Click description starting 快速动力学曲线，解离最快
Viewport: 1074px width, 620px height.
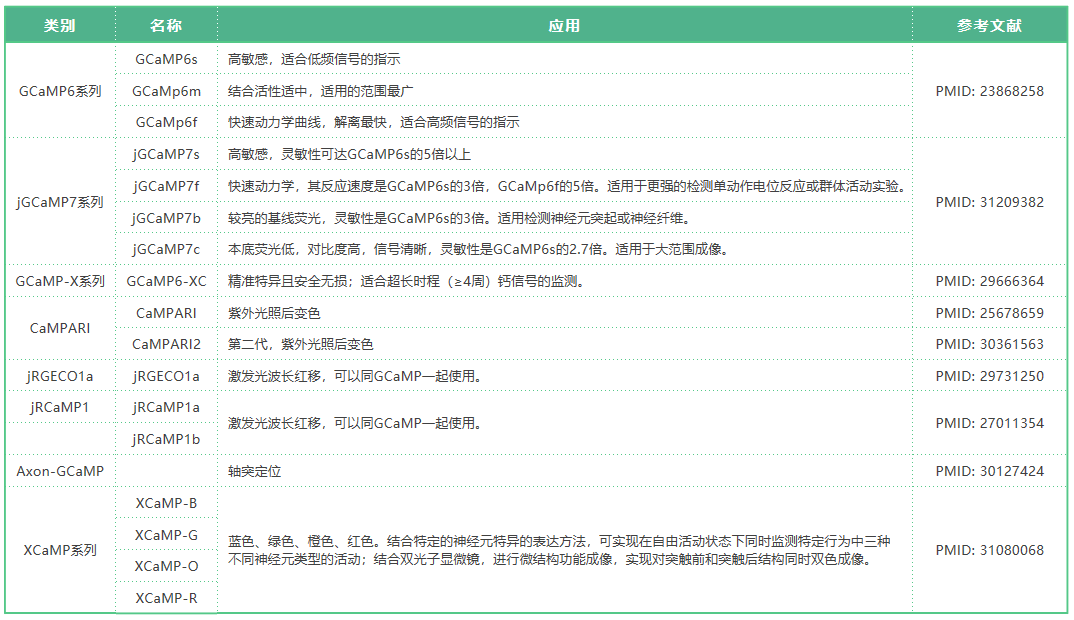coord(374,123)
